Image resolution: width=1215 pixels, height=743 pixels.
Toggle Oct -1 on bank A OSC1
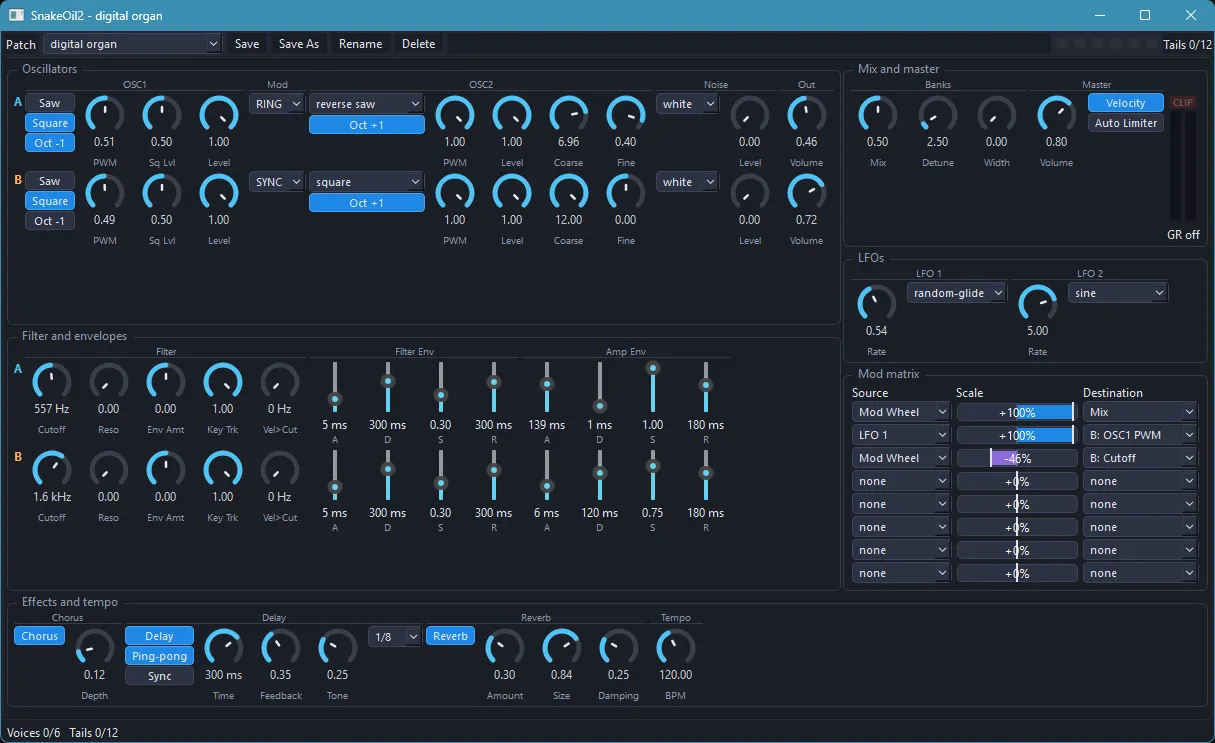pyautogui.click(x=50, y=143)
